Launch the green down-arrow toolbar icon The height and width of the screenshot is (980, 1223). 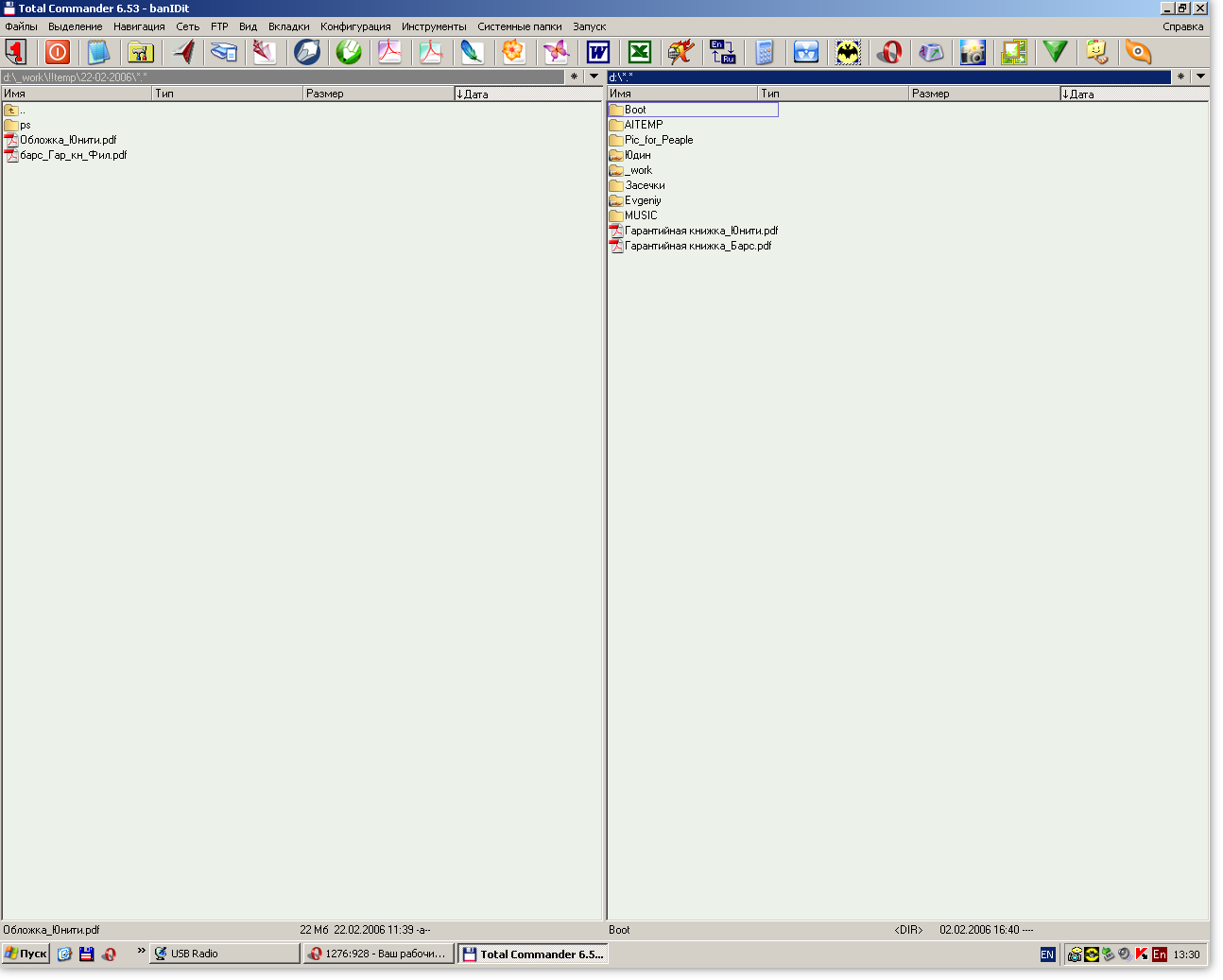pos(1056,52)
